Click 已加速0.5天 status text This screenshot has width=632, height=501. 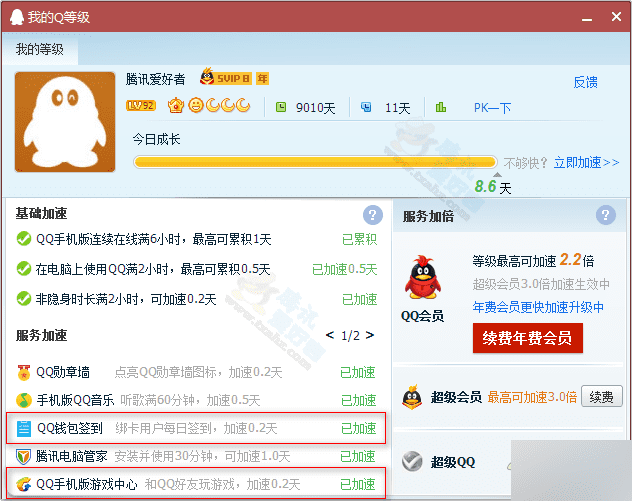pyautogui.click(x=345, y=269)
